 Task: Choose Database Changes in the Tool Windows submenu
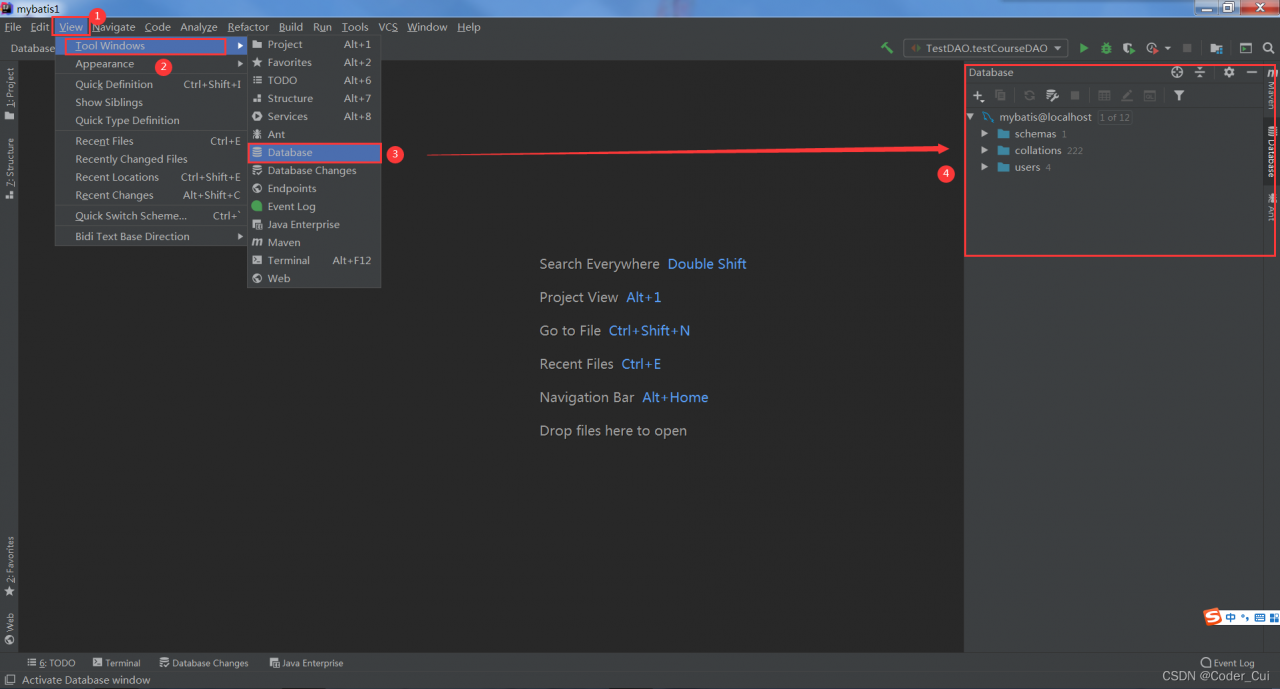pos(314,171)
